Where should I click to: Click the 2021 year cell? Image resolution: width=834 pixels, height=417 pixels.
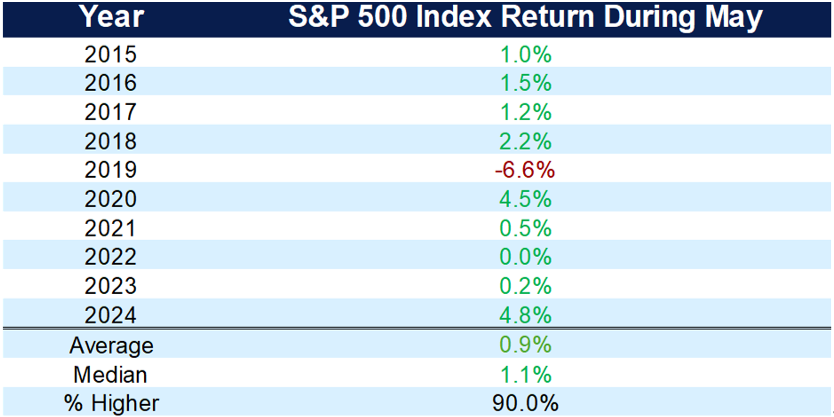[109, 228]
